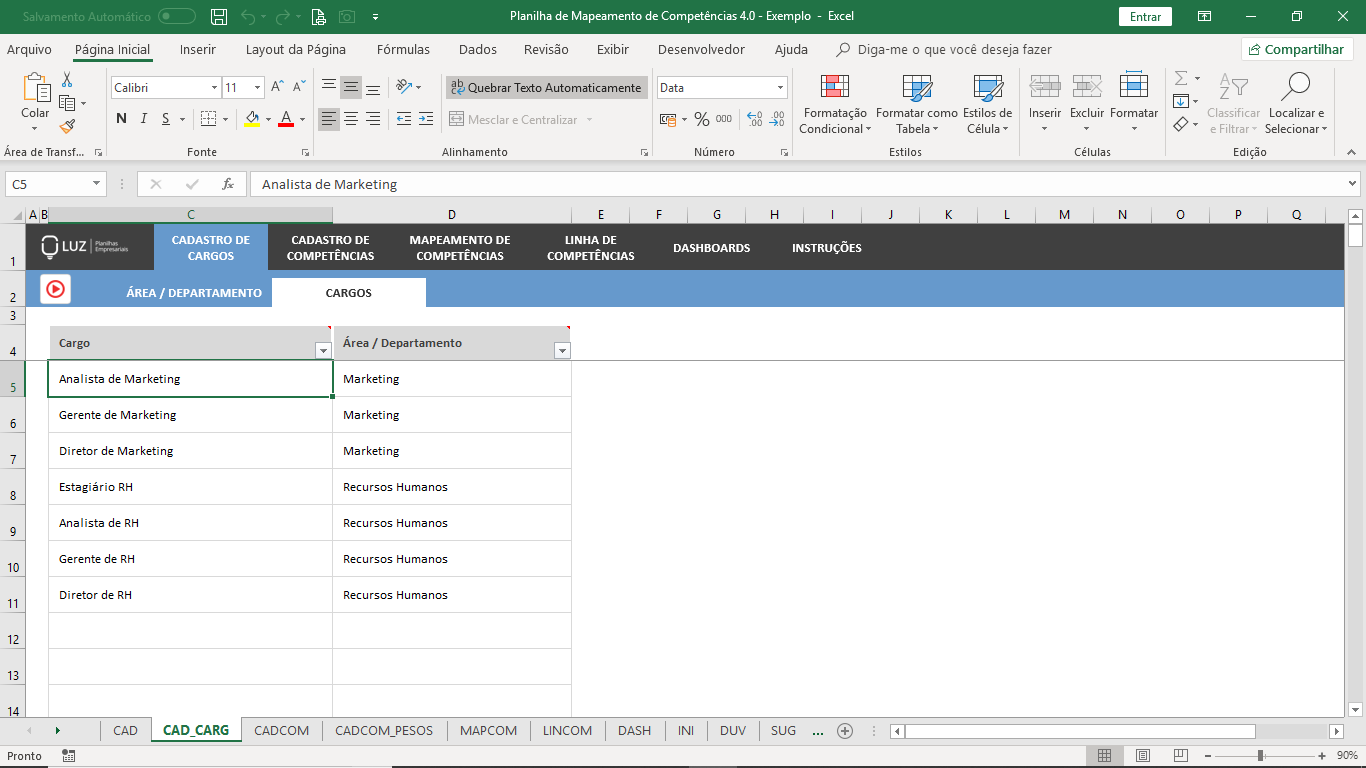Expand the Calibri font name dropdown
Image resolution: width=1366 pixels, height=768 pixels.
(x=214, y=88)
